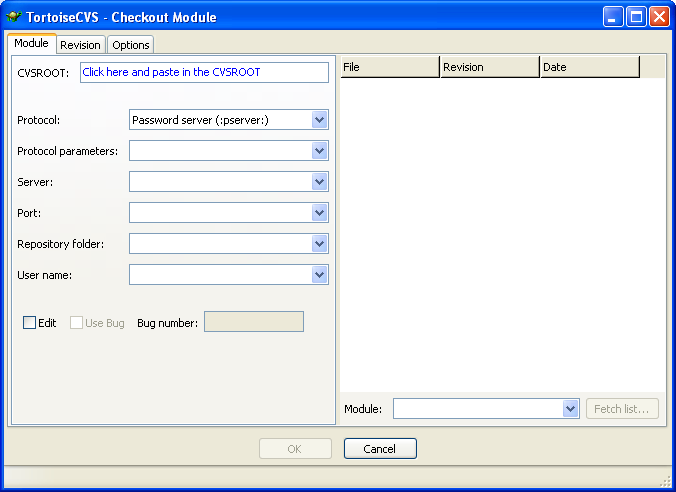The image size is (676, 492).
Task: Expand the Repository folder dropdown
Action: [319, 244]
